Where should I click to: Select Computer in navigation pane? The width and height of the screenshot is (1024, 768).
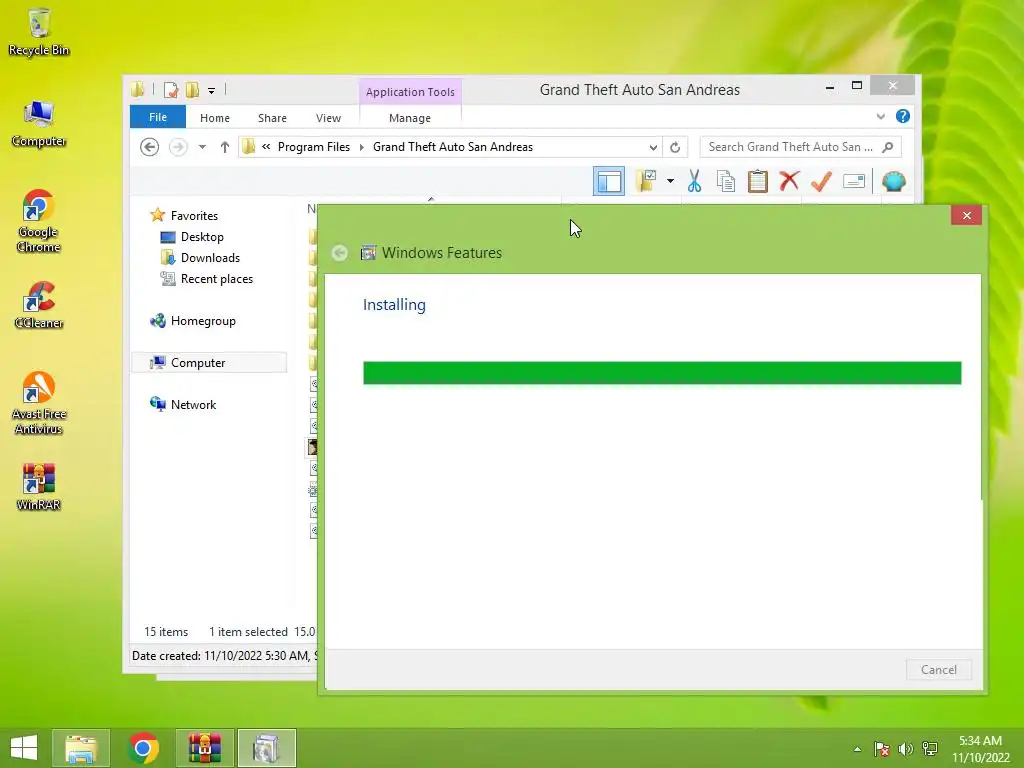pyautogui.click(x=209, y=362)
